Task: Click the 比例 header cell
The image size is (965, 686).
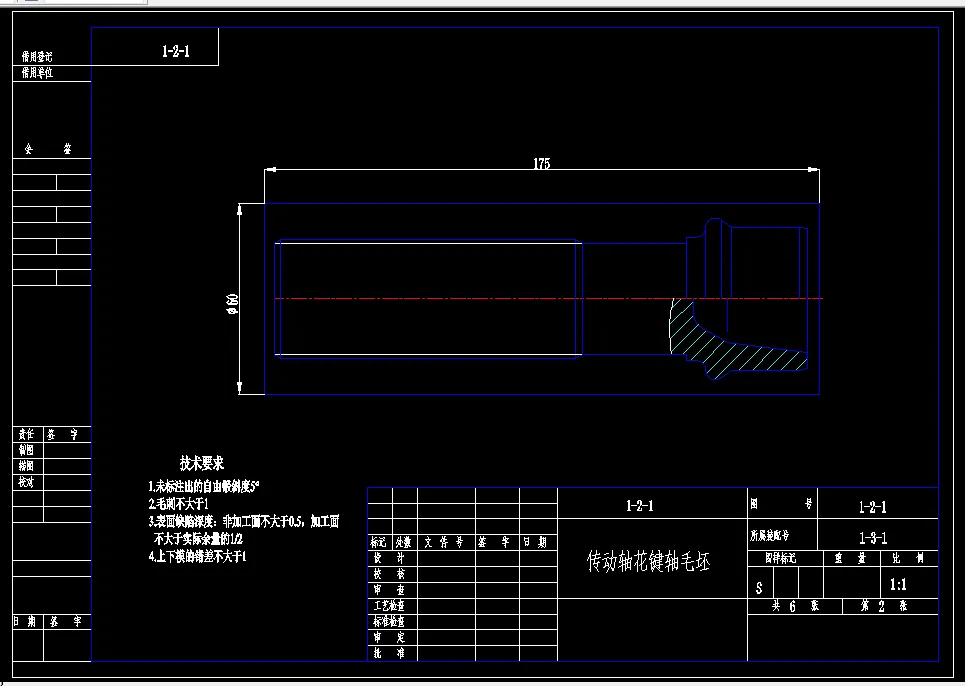Action: 908,558
